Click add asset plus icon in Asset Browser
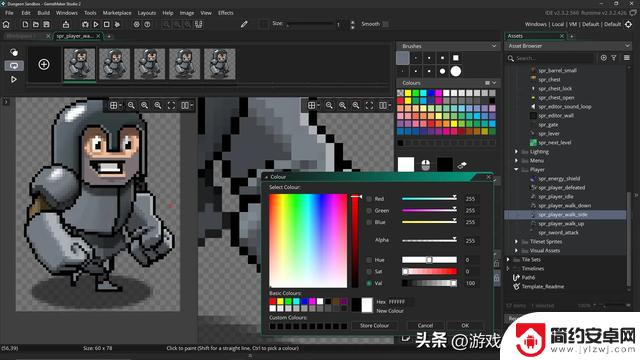The width and height of the screenshot is (640, 360). [x=604, y=58]
